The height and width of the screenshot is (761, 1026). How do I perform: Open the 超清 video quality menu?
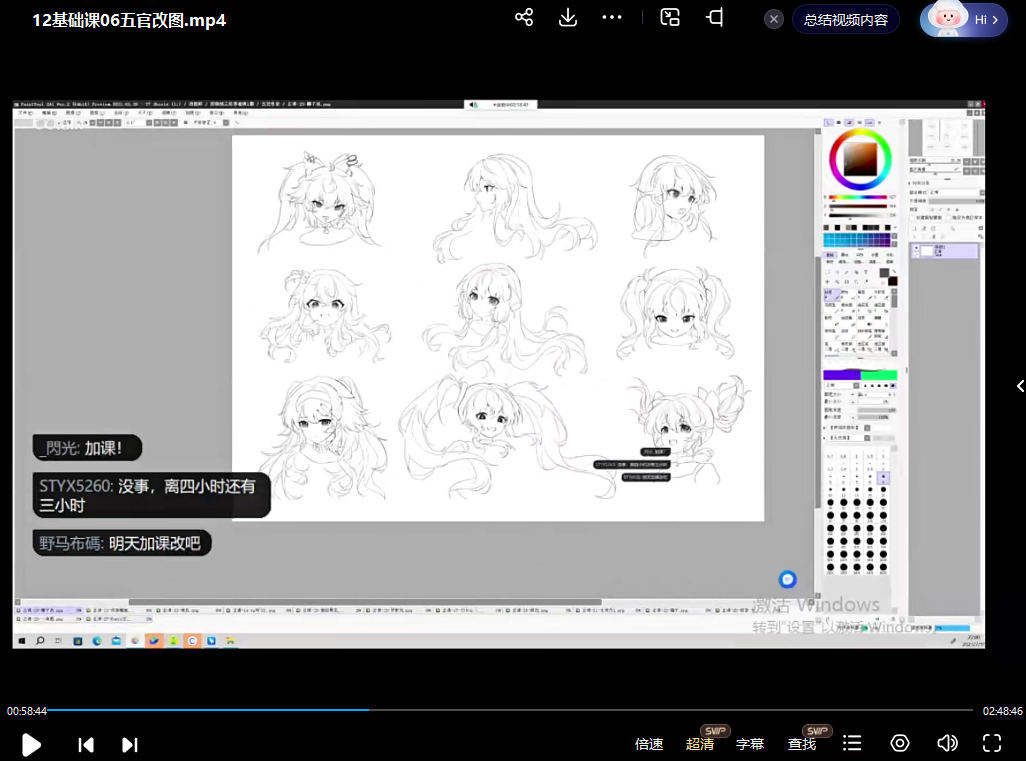click(700, 744)
